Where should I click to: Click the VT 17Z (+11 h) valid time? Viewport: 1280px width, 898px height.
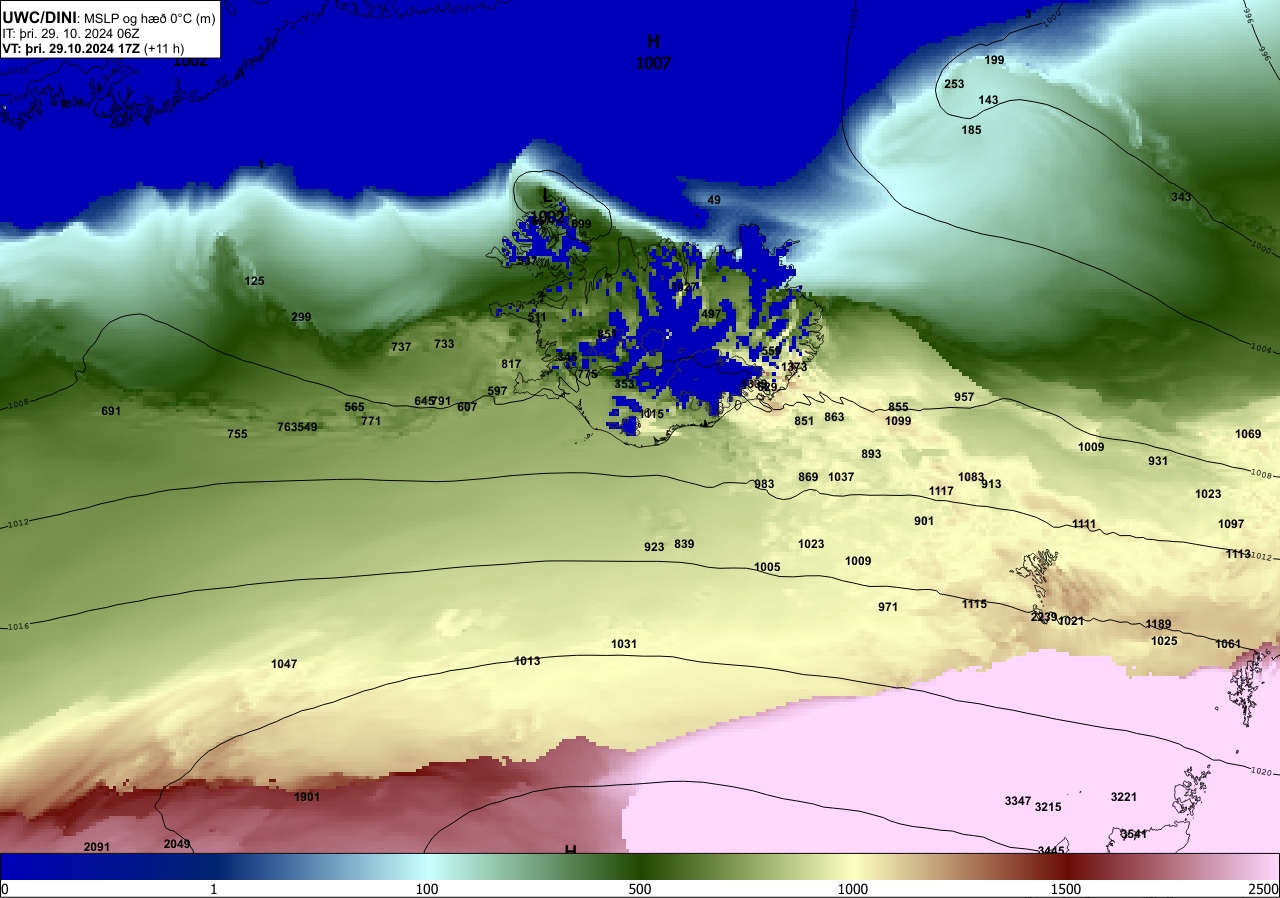[x=93, y=48]
